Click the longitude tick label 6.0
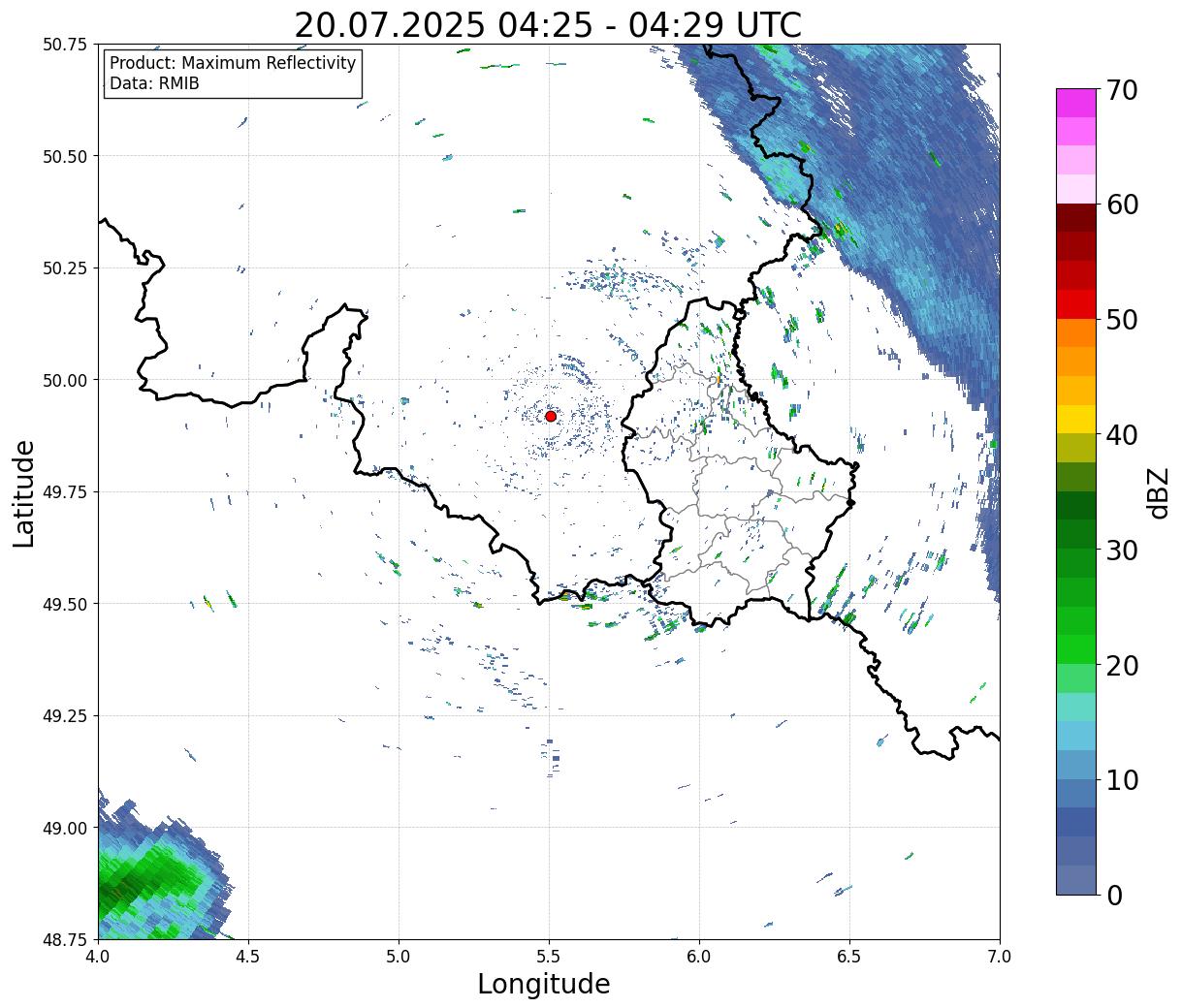The width and height of the screenshot is (1182, 1008). 699,956
